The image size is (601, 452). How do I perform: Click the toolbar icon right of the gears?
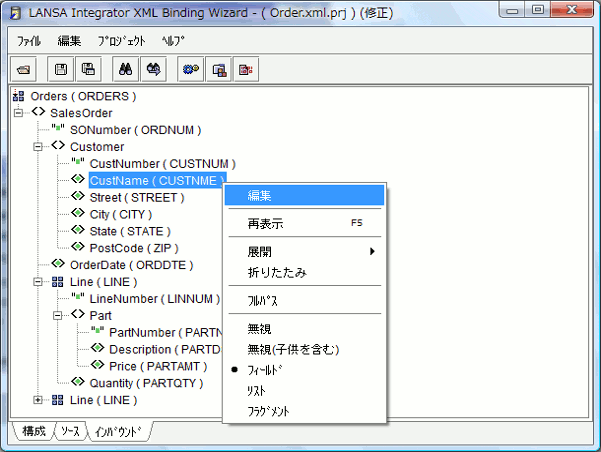pyautogui.click(x=219, y=69)
